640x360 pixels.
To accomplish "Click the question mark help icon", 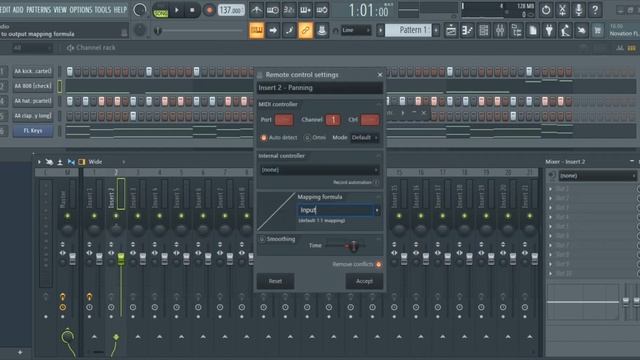I will [595, 10].
